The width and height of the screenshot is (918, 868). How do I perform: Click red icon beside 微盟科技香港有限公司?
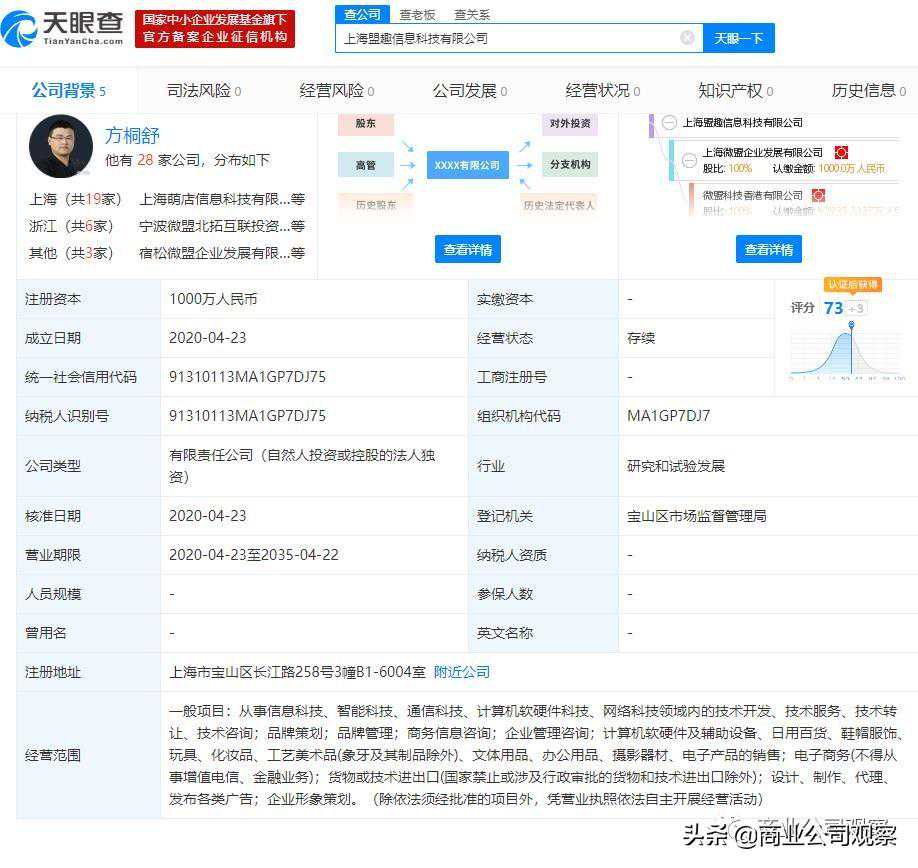pyautogui.click(x=818, y=195)
